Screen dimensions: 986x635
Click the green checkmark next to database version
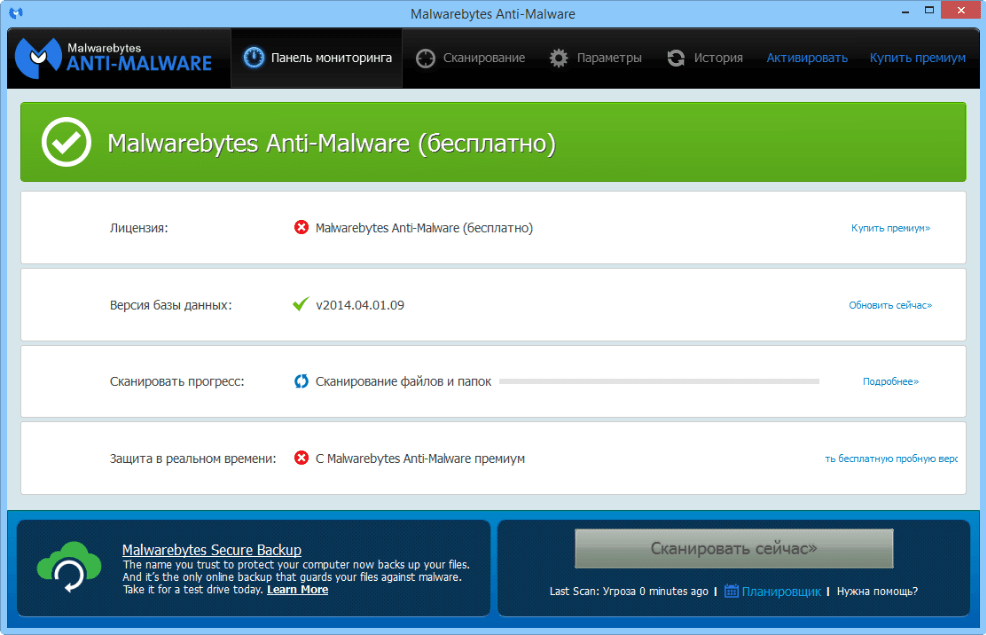(300, 304)
